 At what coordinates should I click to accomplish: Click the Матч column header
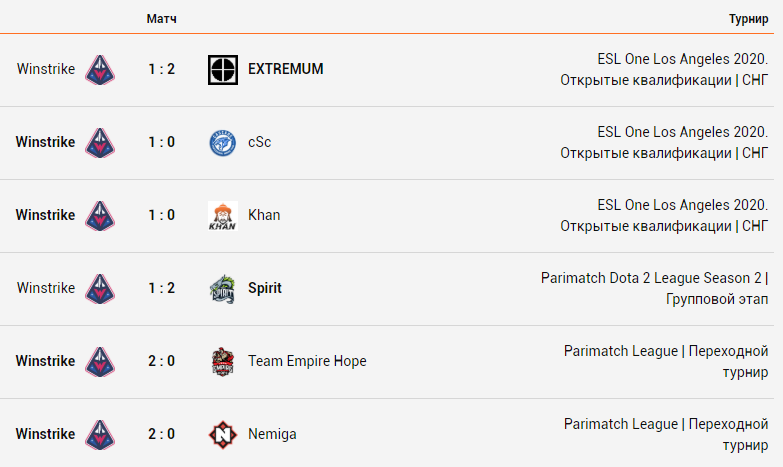pyautogui.click(x=161, y=19)
